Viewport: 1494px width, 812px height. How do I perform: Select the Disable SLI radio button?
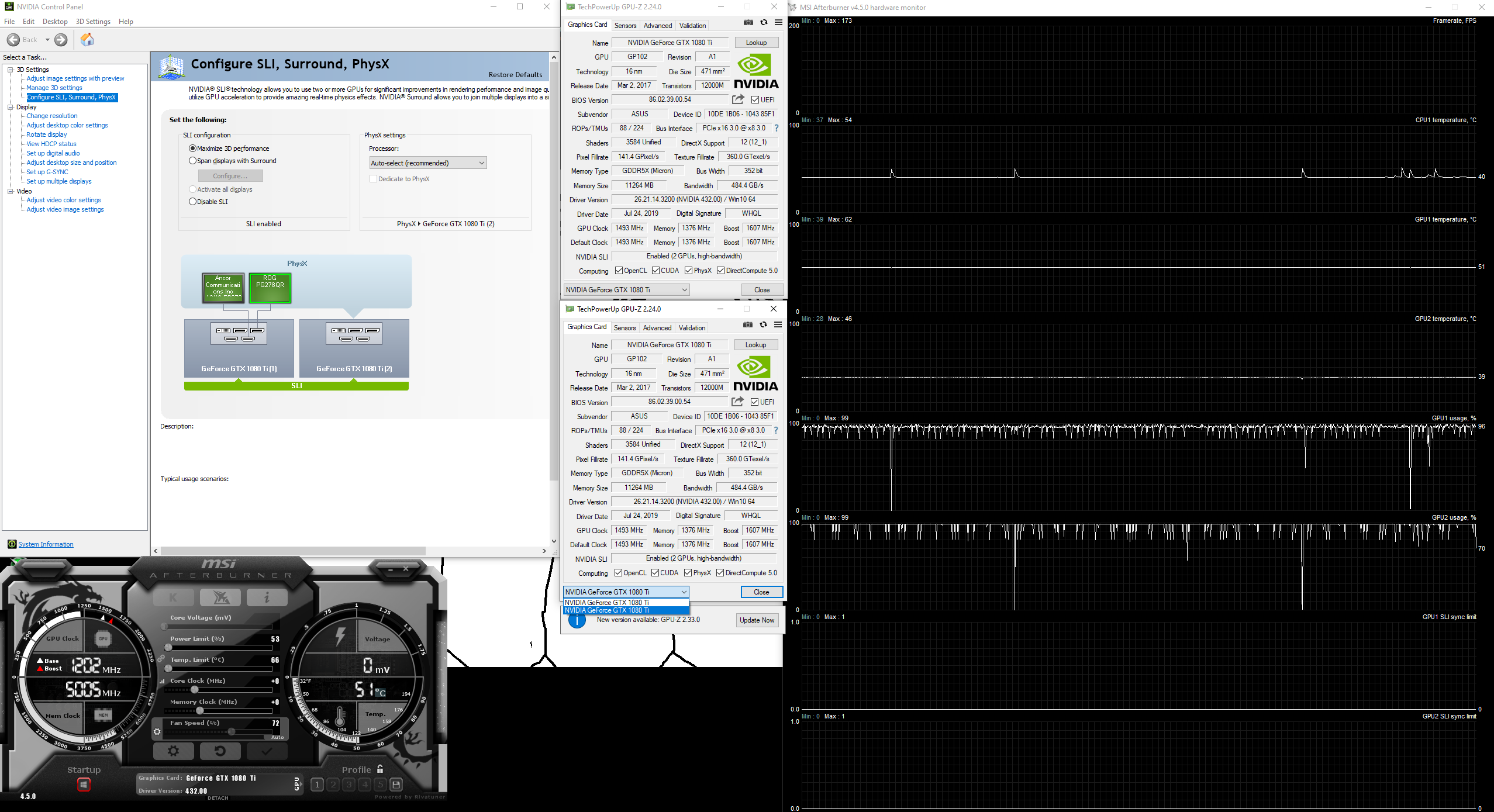193,201
